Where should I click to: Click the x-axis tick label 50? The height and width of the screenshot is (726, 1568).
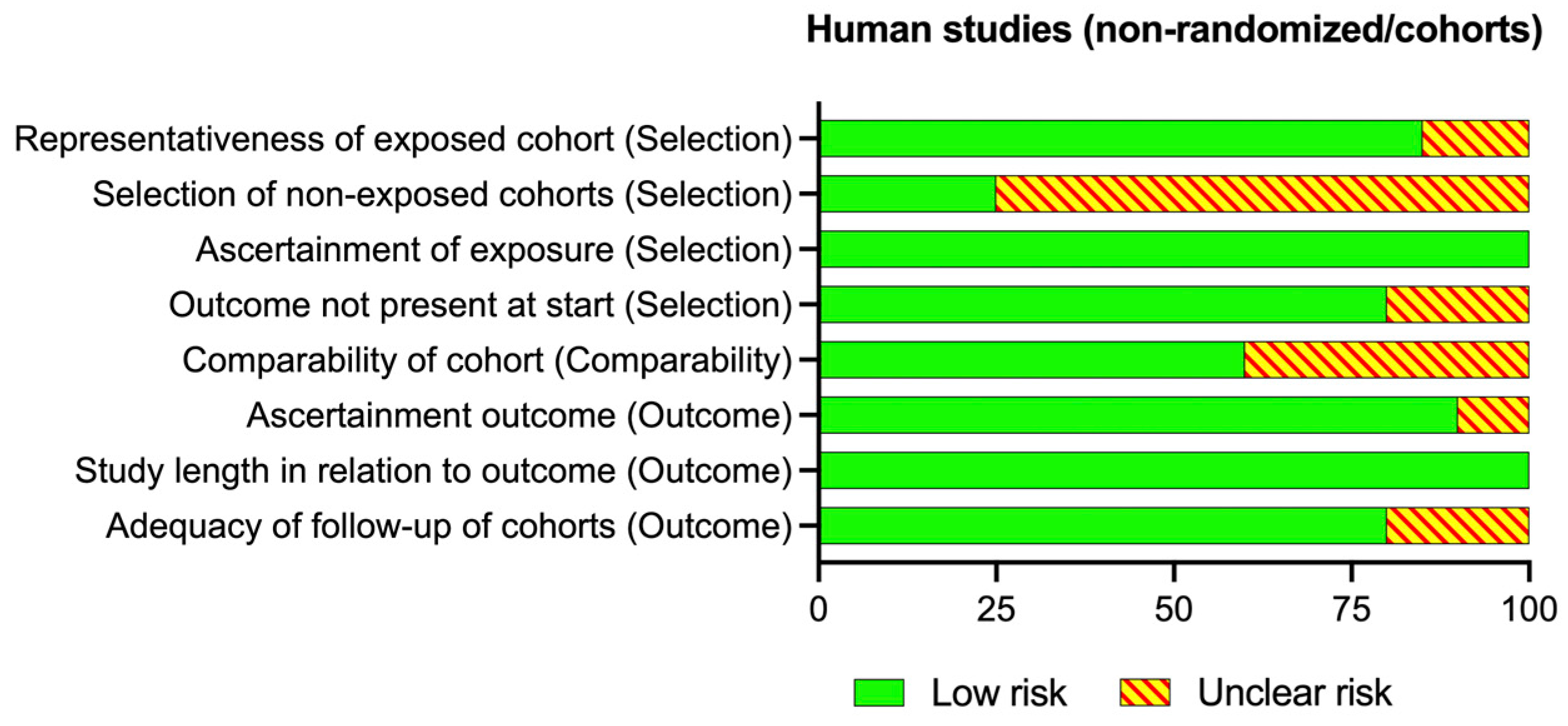pyautogui.click(x=1174, y=609)
